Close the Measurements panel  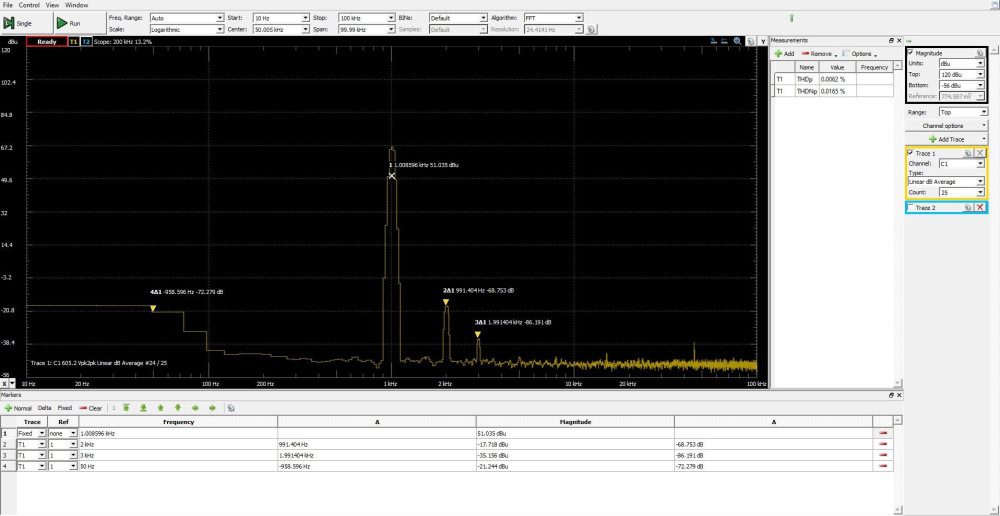898,40
